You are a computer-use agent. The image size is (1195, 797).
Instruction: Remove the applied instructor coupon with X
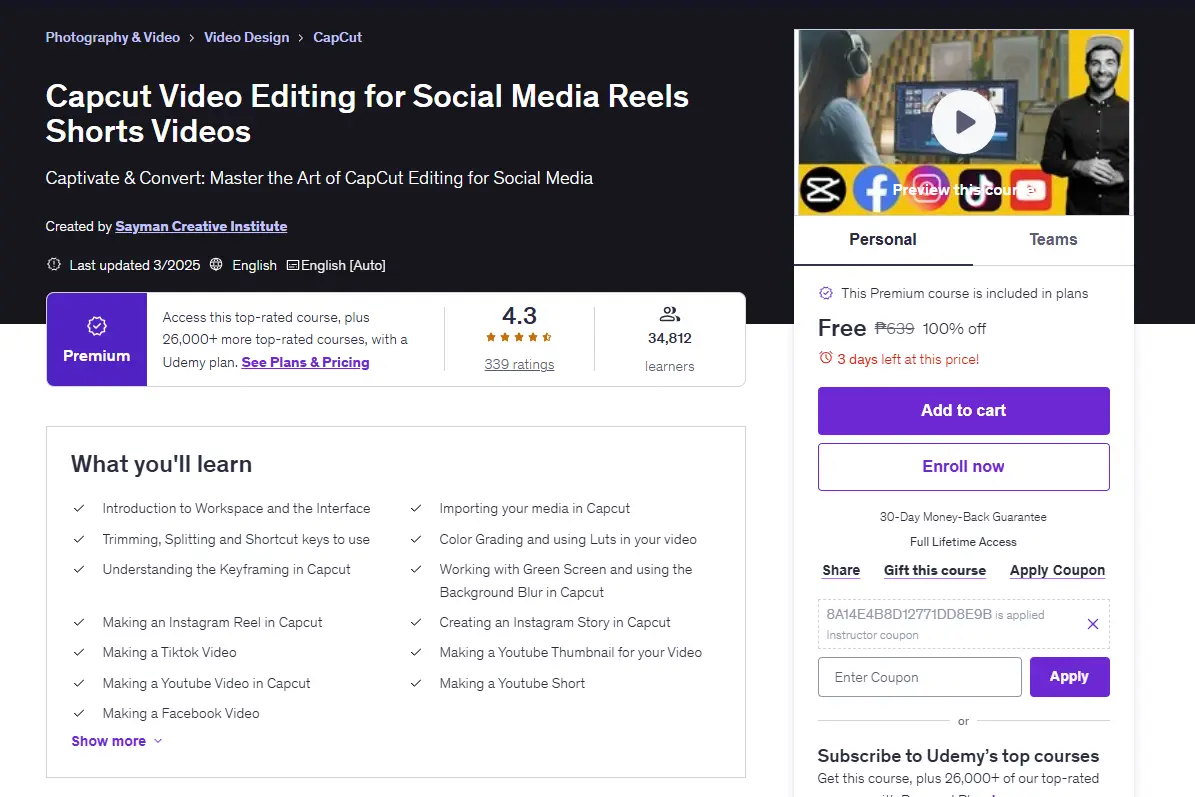1092,624
